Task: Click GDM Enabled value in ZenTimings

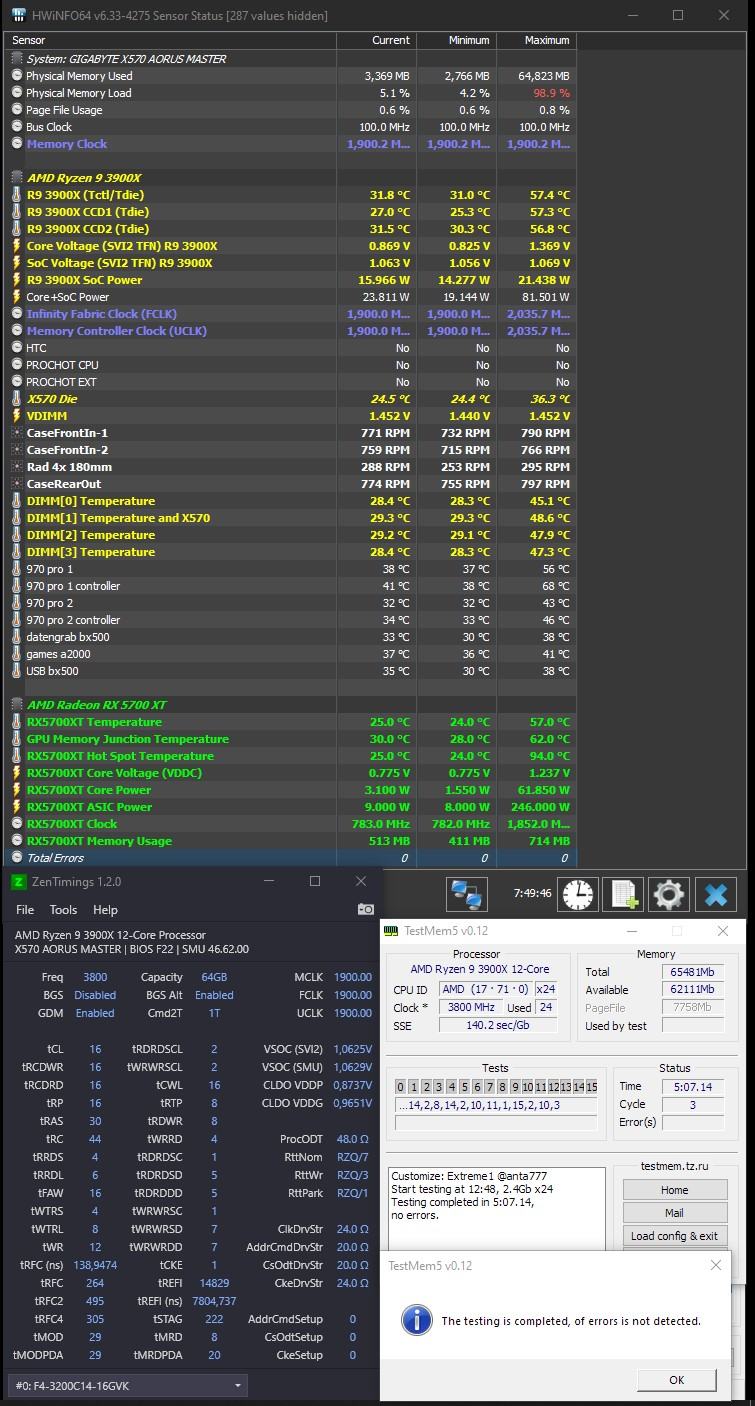Action: (95, 1013)
